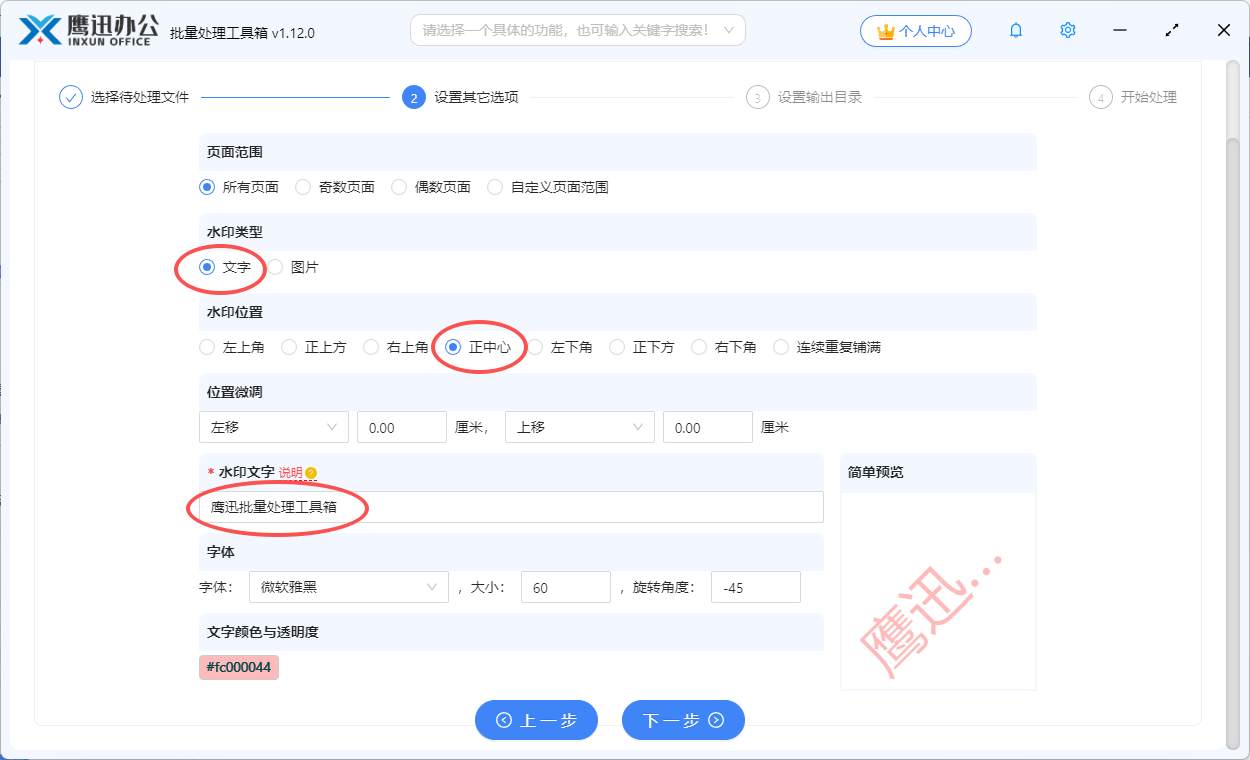
Task: Minimize the window
Action: (1120, 31)
